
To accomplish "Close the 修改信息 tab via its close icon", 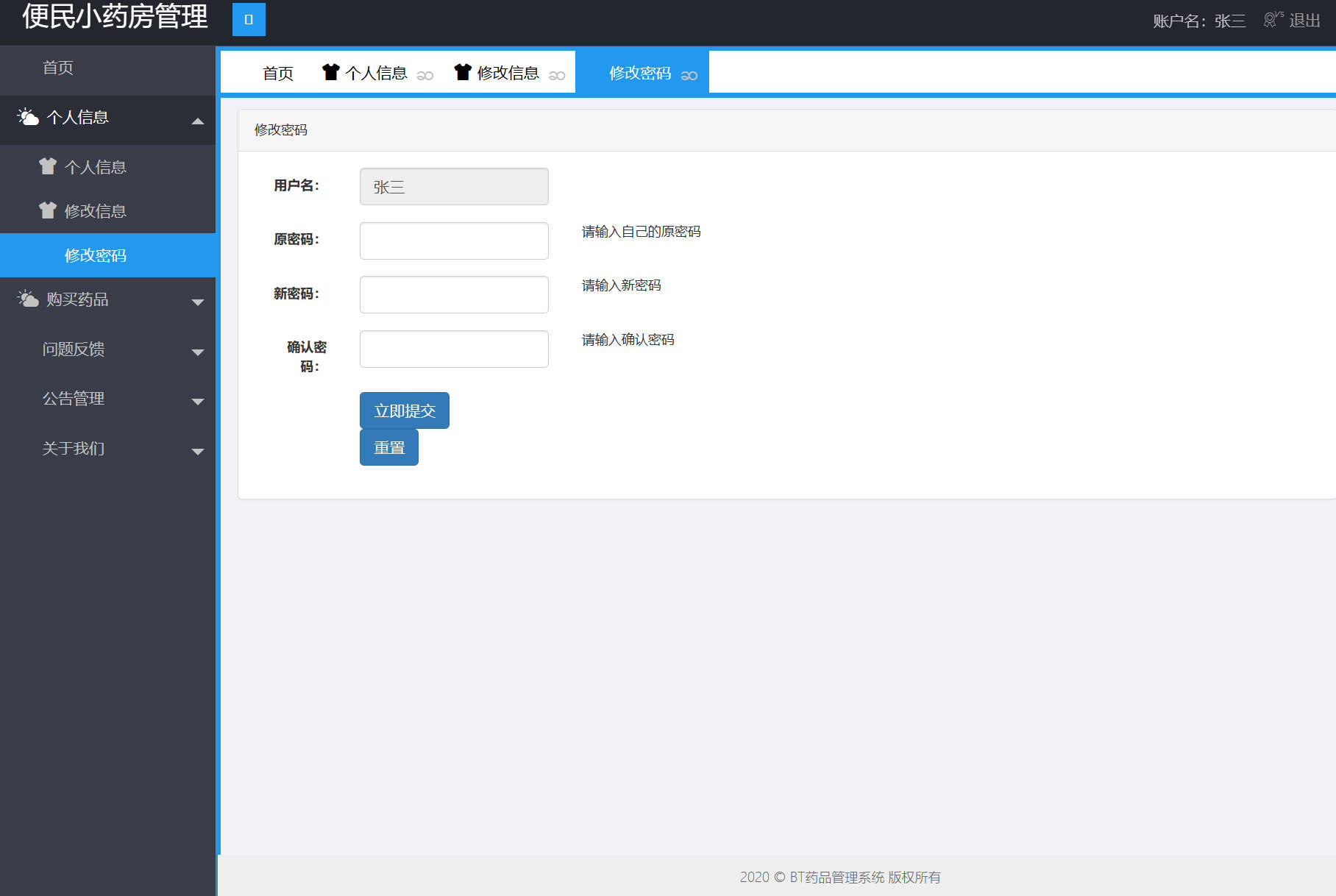I will (x=556, y=75).
